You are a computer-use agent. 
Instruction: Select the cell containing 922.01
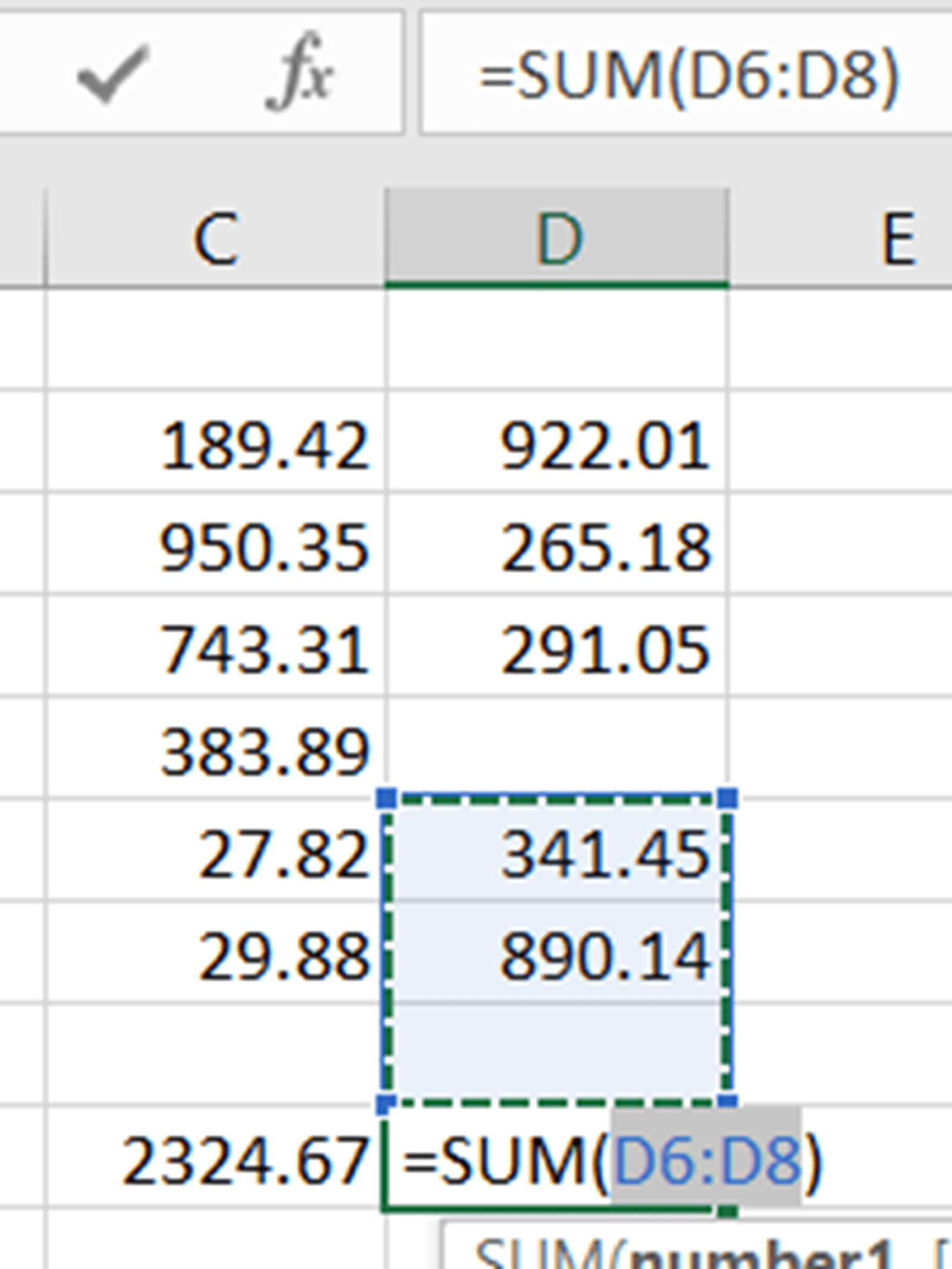coord(605,446)
